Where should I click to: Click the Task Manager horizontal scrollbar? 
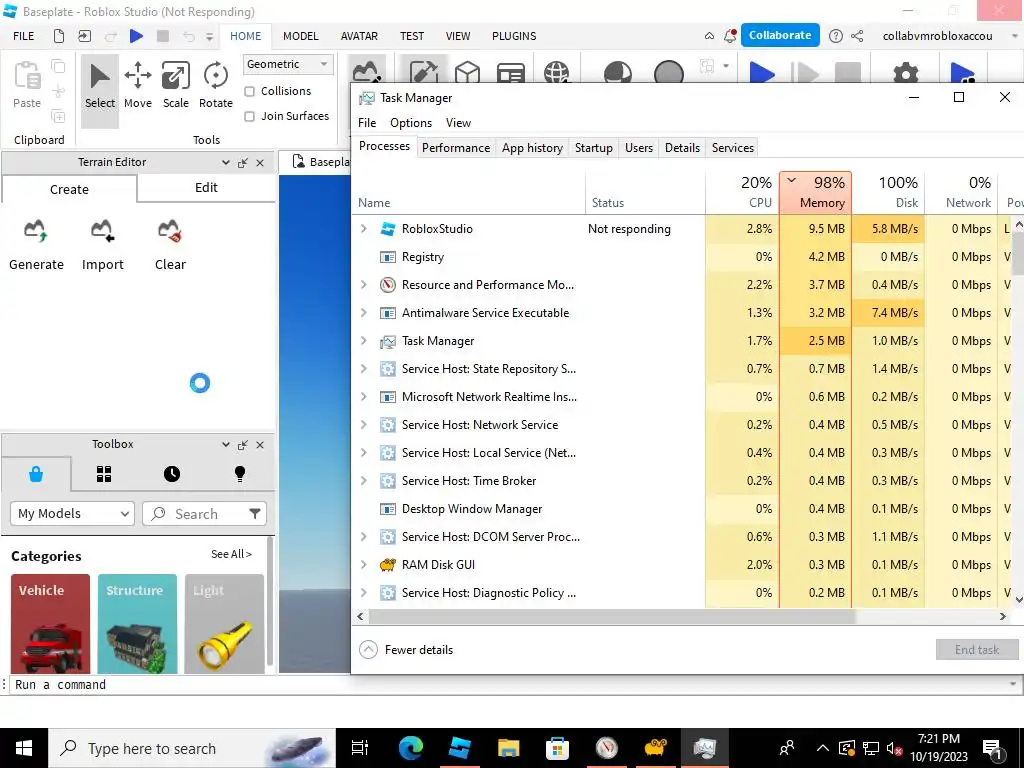pos(611,616)
